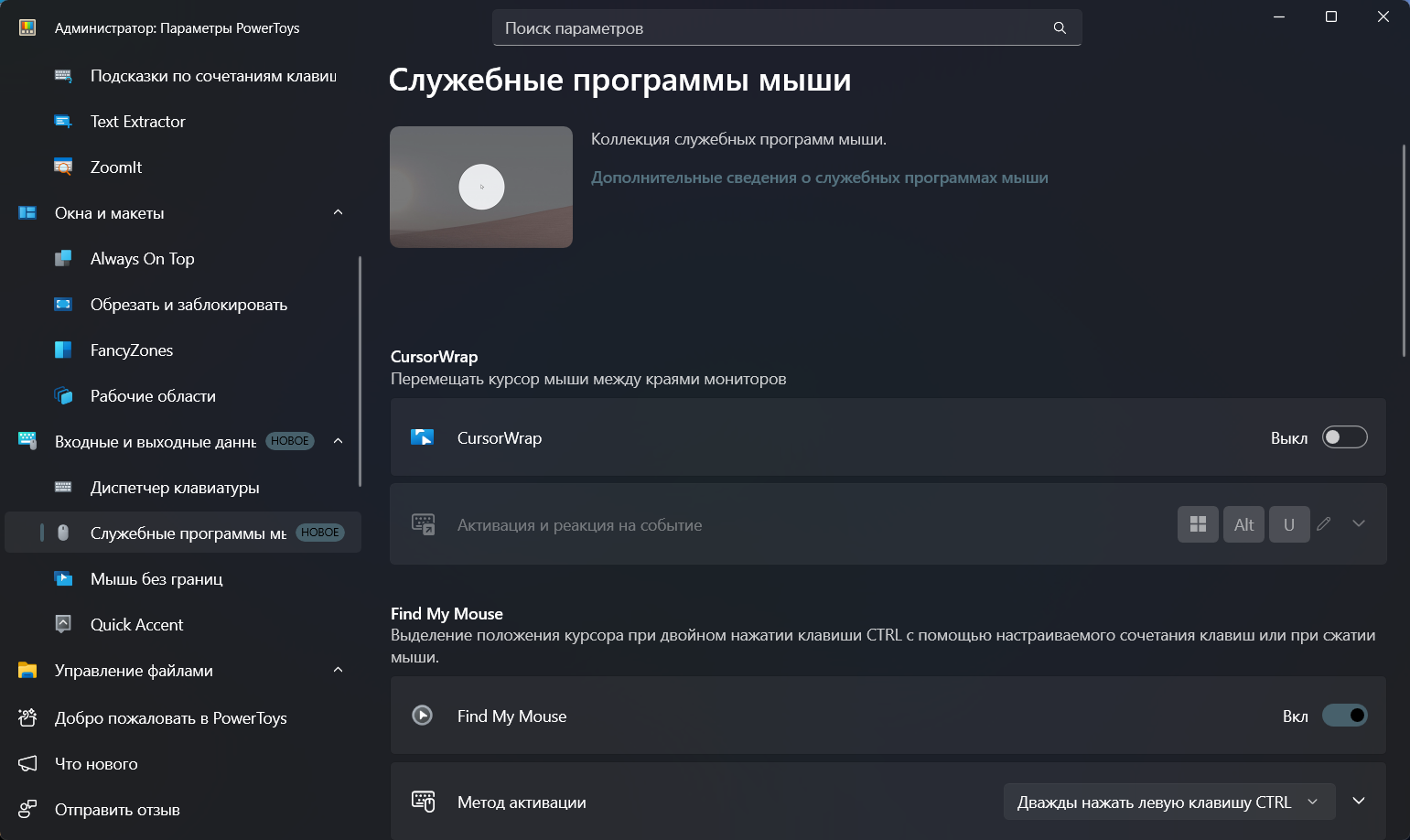The image size is (1410, 840).
Task: Collapse the Управление файлами group
Action: point(338,671)
